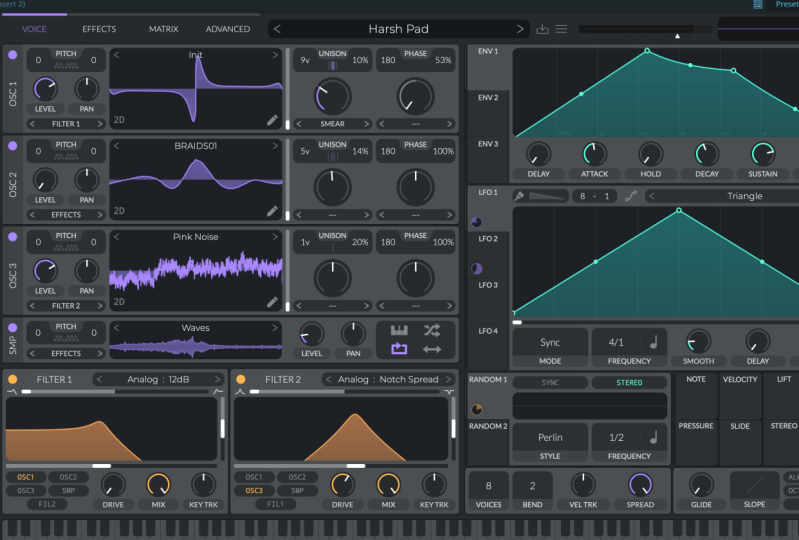Switch to the ADVANCED tab
This screenshot has height=540, width=799.
point(228,29)
